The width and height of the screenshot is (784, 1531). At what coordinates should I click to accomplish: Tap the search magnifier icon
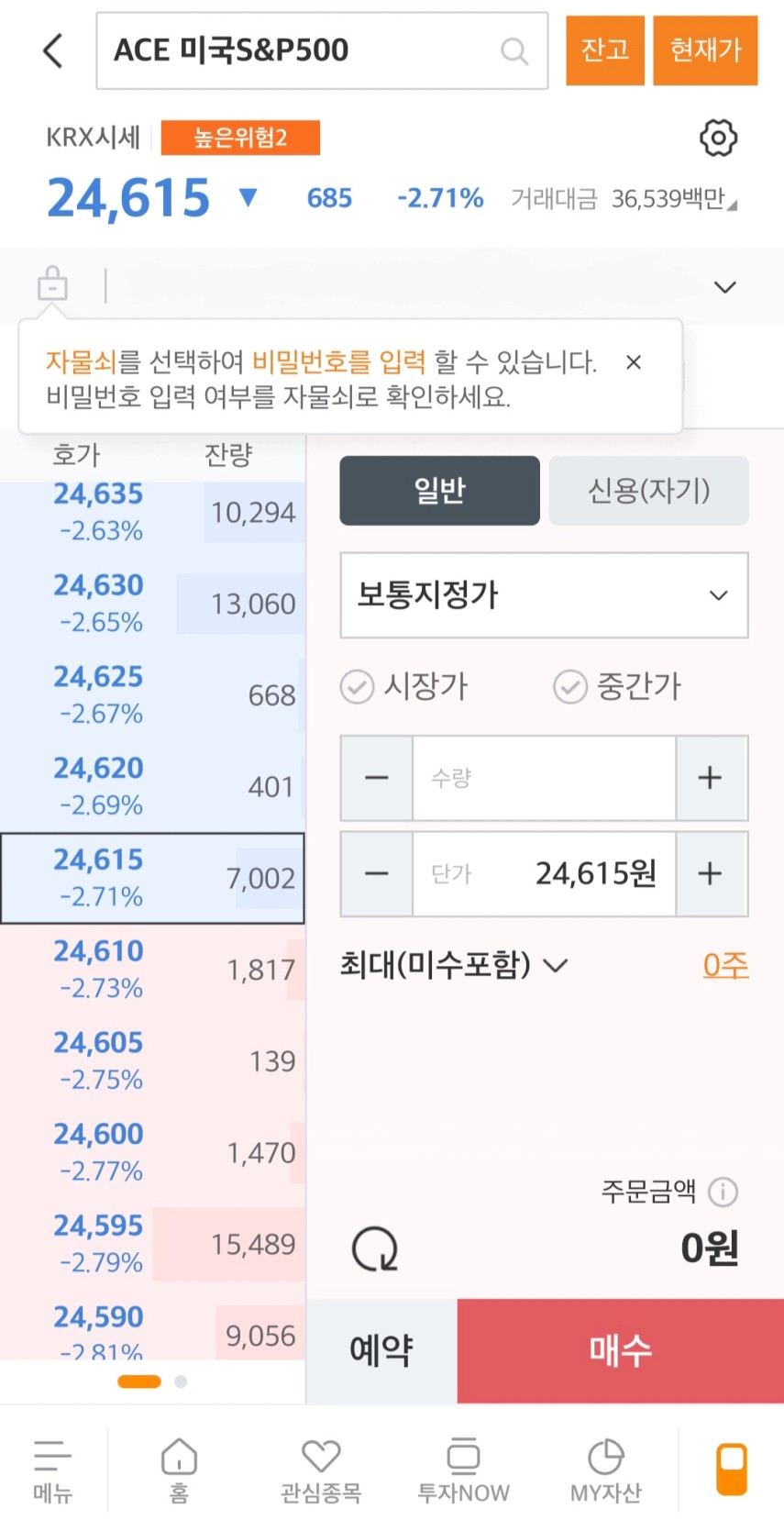coord(514,51)
